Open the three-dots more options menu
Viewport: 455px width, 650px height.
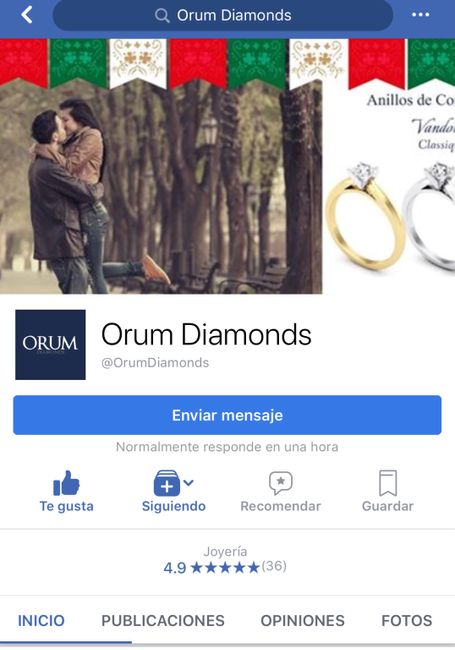[x=420, y=15]
